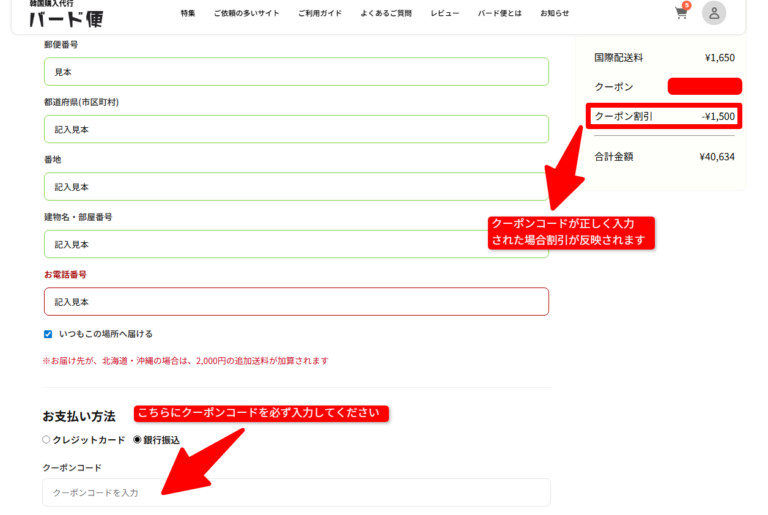
Task: Open よくあるご質問 page
Action: point(385,13)
